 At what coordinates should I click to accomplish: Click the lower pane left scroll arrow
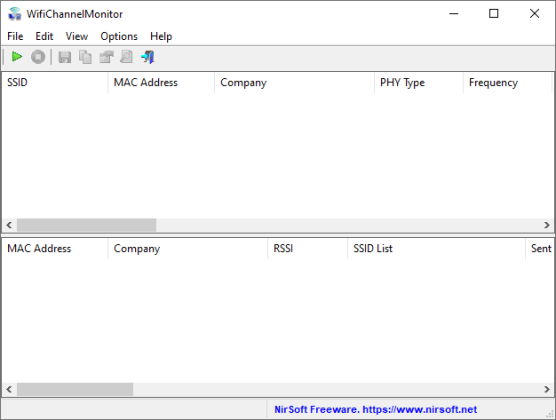10,389
